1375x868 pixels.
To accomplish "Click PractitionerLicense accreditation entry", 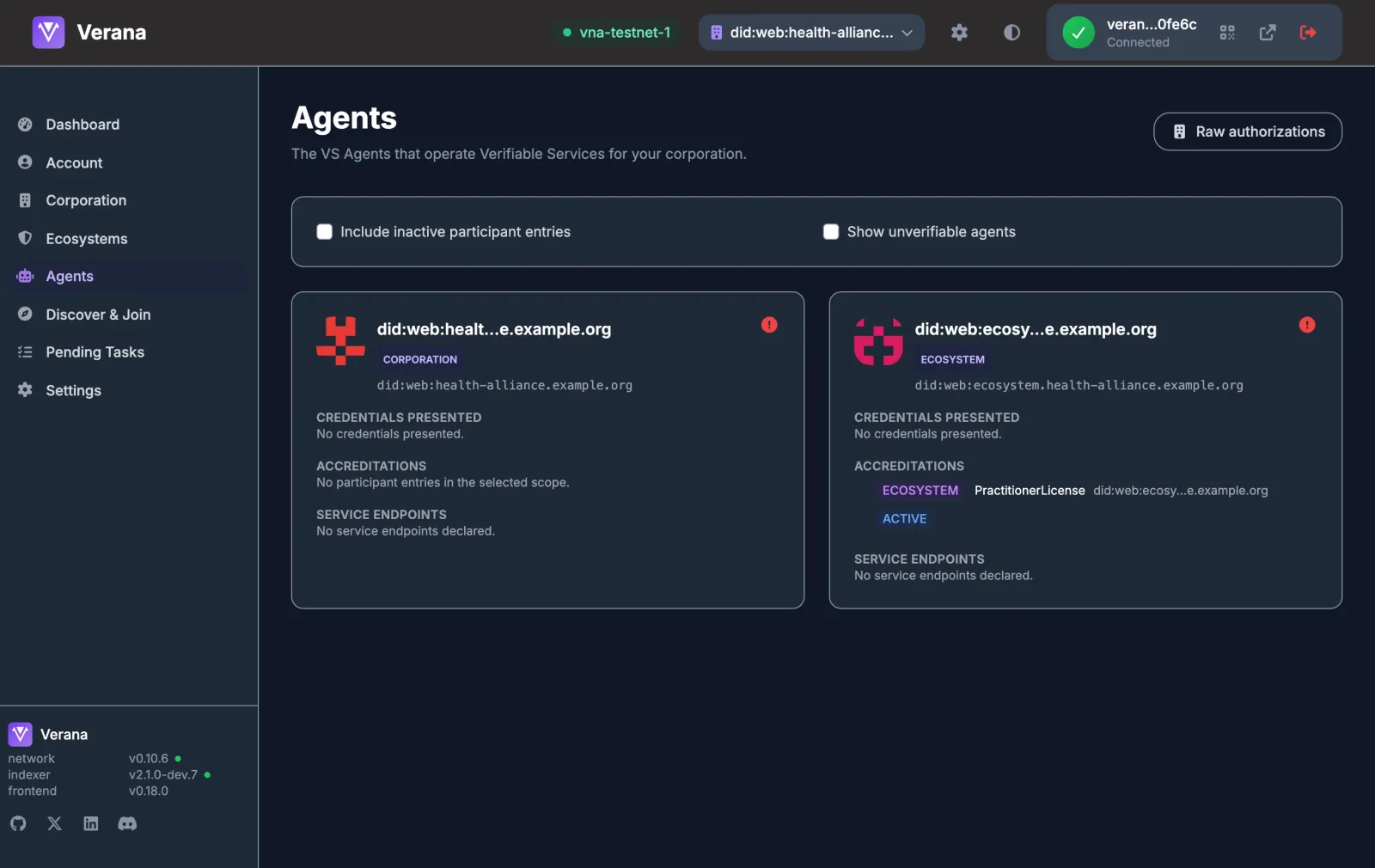I will point(1030,491).
